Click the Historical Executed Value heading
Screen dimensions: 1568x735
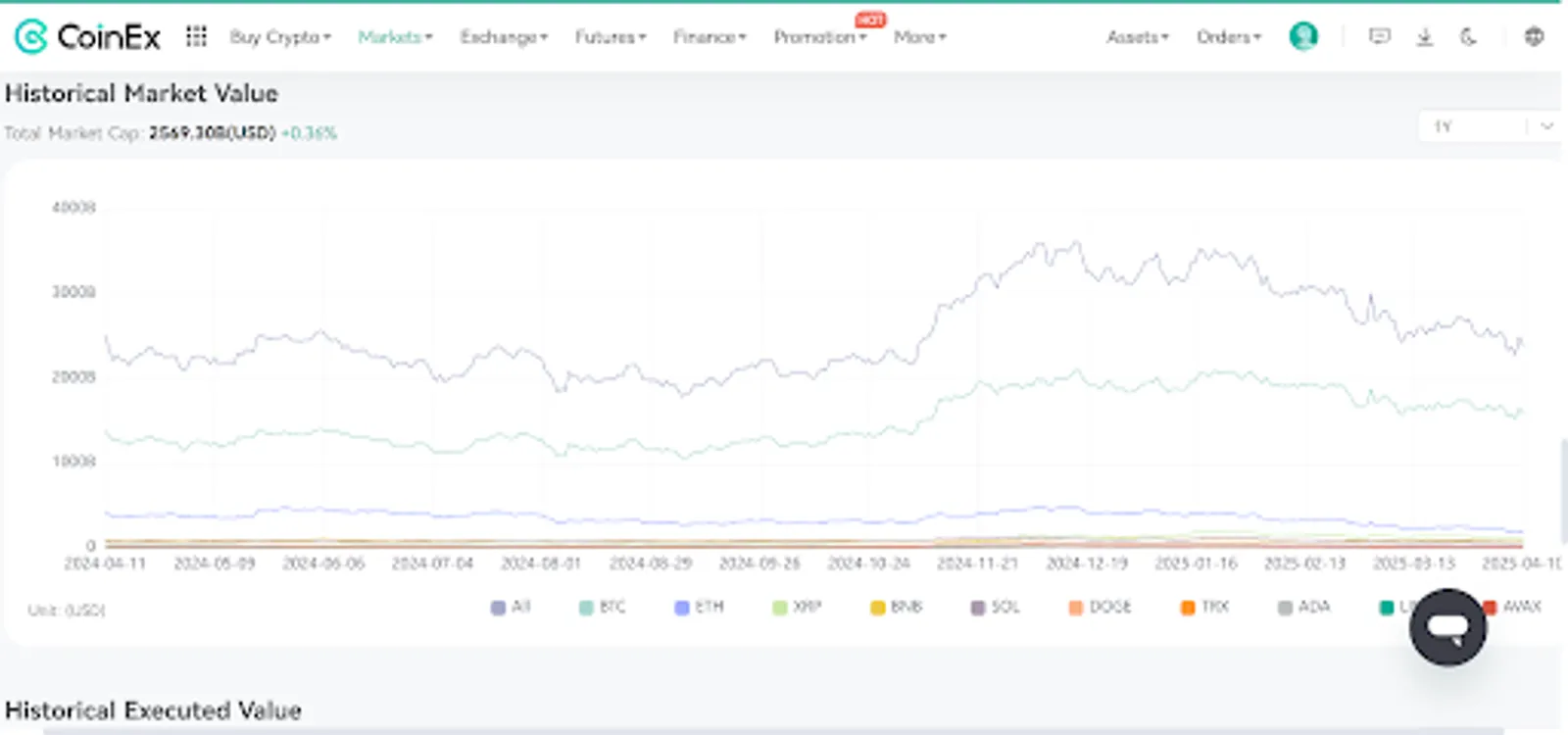click(x=153, y=710)
